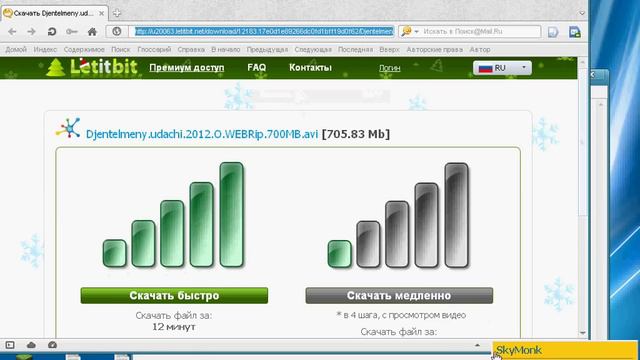Click the Mail.Ru search input field
Viewport: 640px width, 360px height.
[481, 31]
